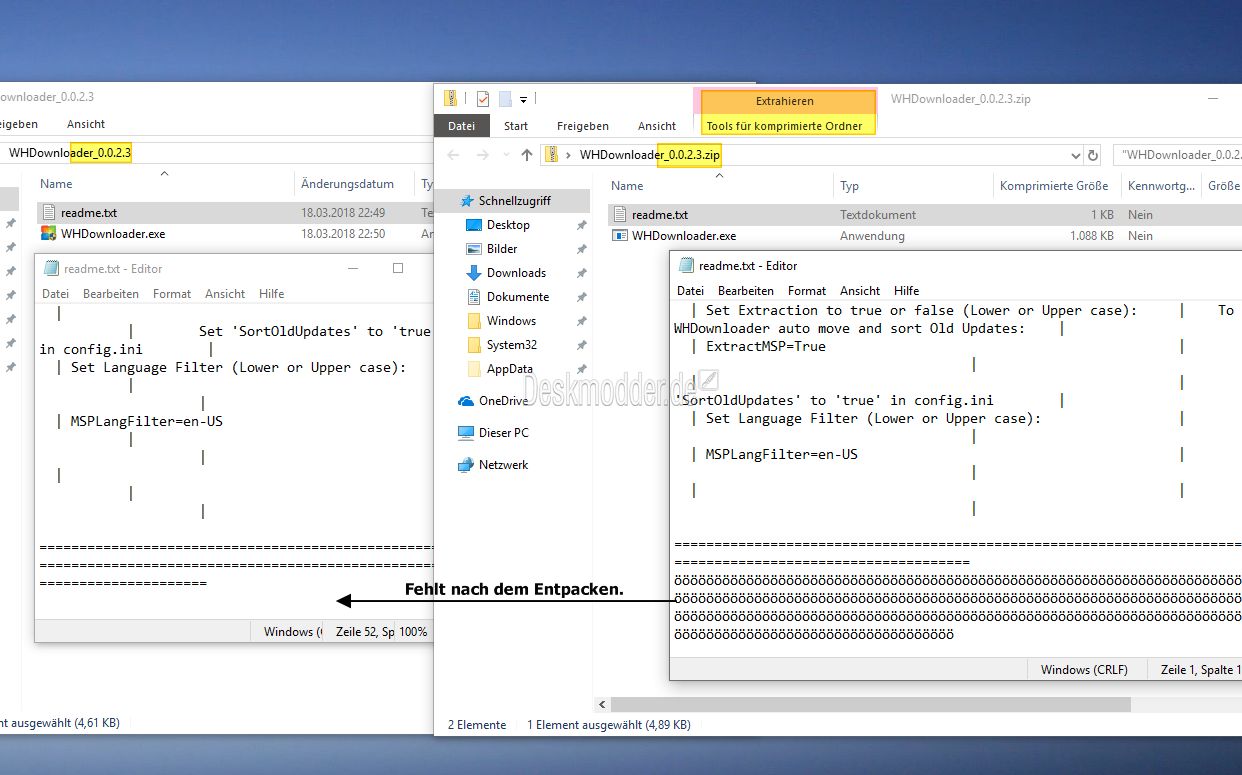Click Anwendung type cell of WHDownloader.exe
The image size is (1242, 775).
click(872, 237)
